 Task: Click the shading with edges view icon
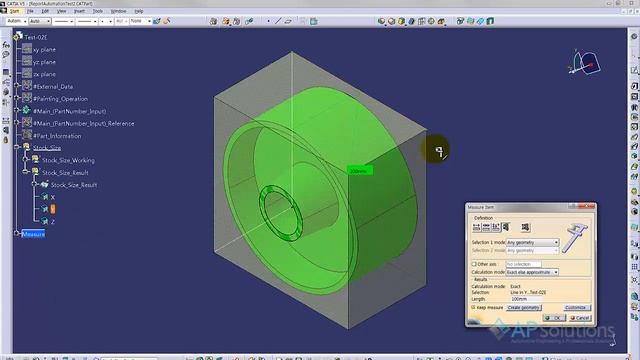click(x=391, y=21)
